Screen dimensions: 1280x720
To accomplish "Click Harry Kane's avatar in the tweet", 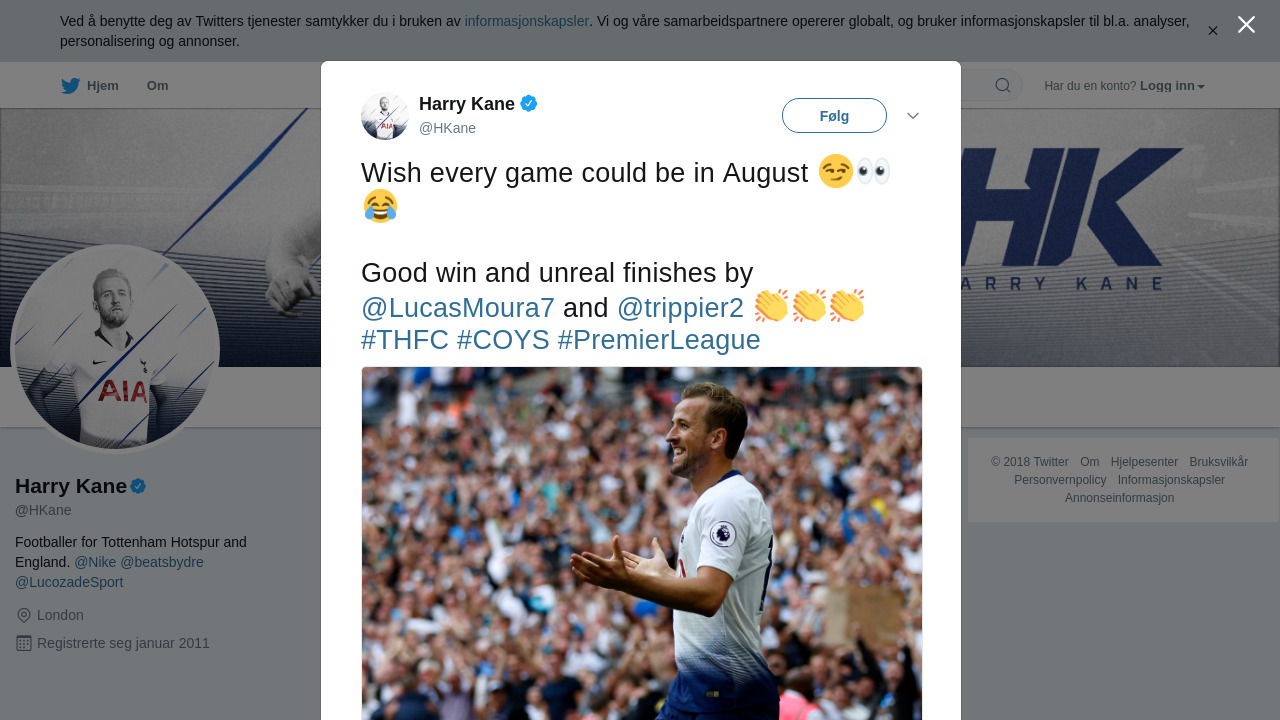I will 385,116.
